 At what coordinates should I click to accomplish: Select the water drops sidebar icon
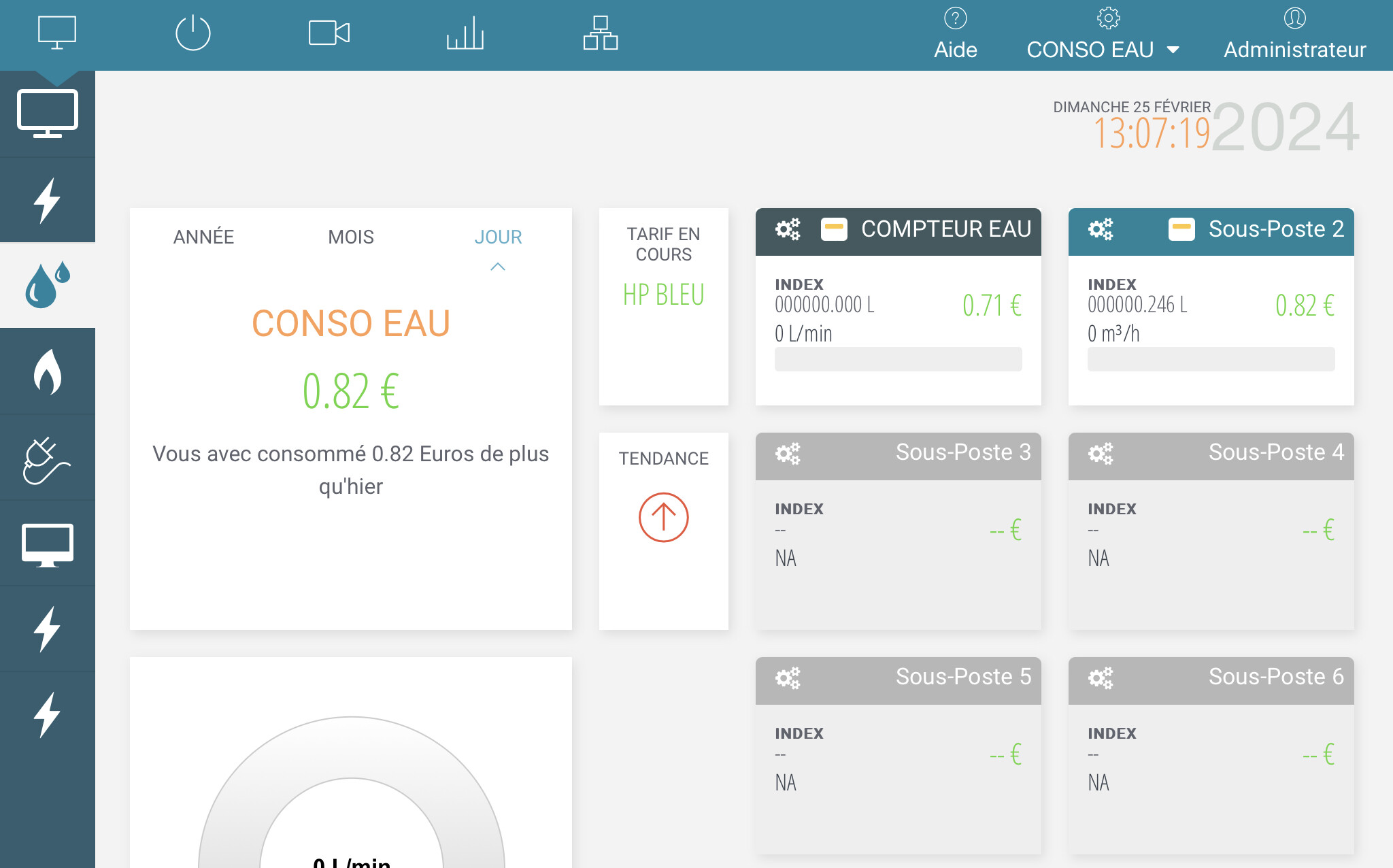[x=48, y=285]
